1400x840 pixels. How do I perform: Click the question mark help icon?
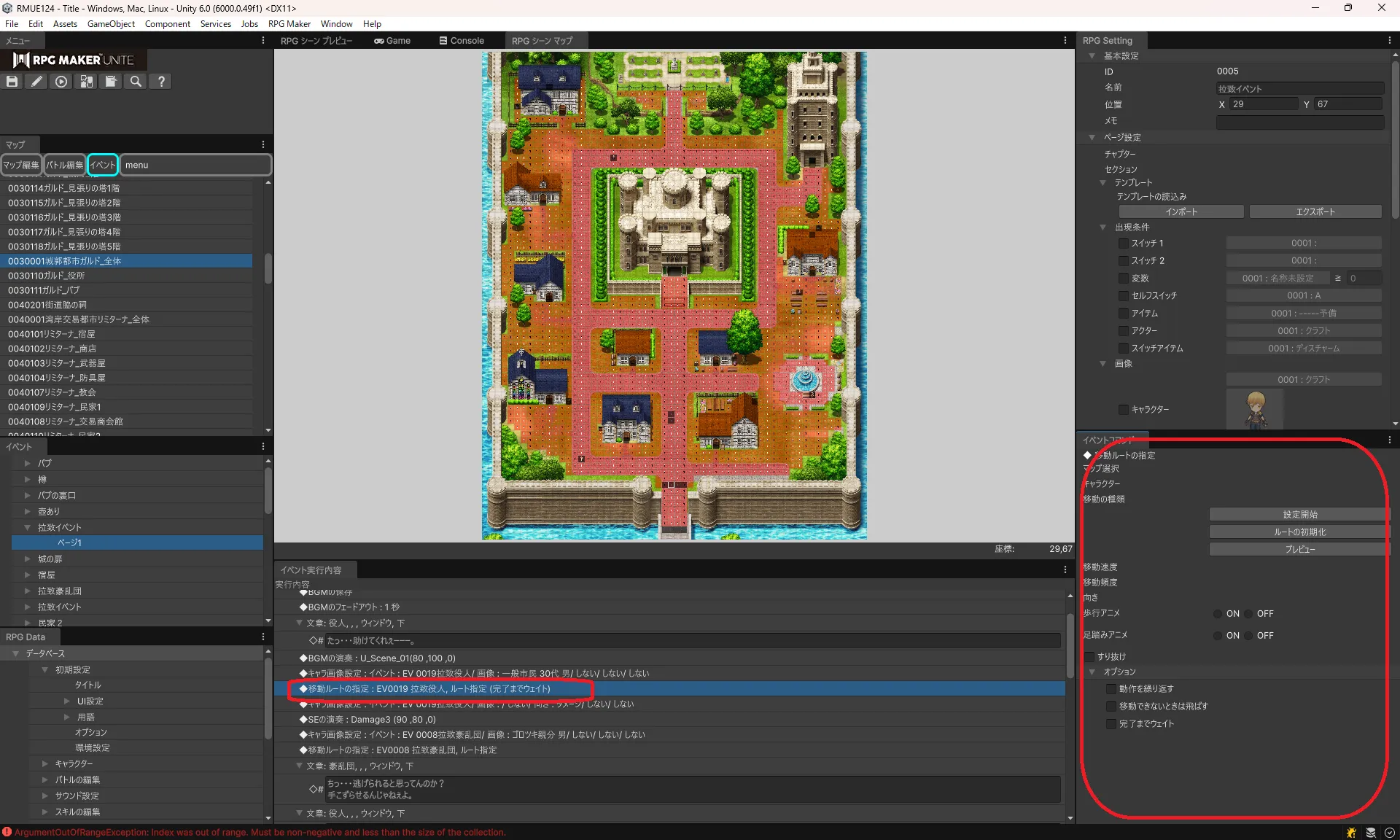161,82
